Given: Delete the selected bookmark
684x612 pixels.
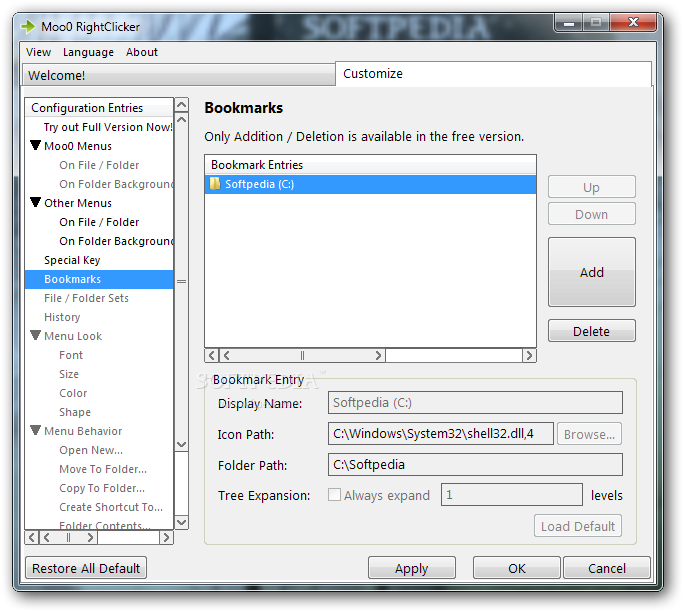Looking at the screenshot, I should (x=592, y=331).
